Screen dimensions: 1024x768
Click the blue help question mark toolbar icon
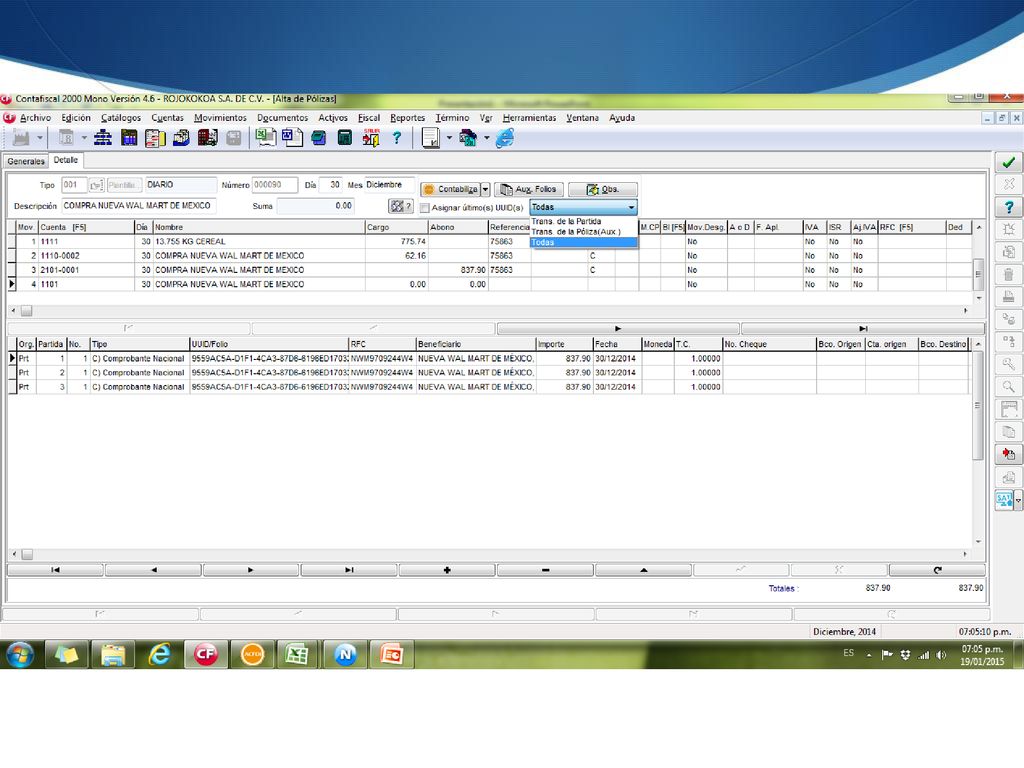click(x=396, y=138)
